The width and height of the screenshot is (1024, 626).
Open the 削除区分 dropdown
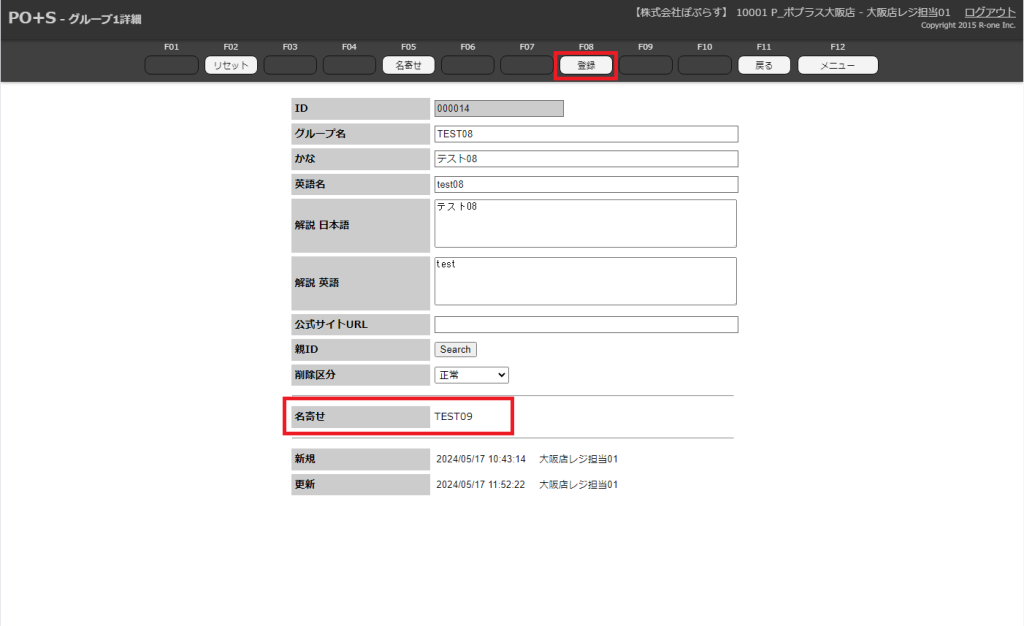[x=471, y=375]
